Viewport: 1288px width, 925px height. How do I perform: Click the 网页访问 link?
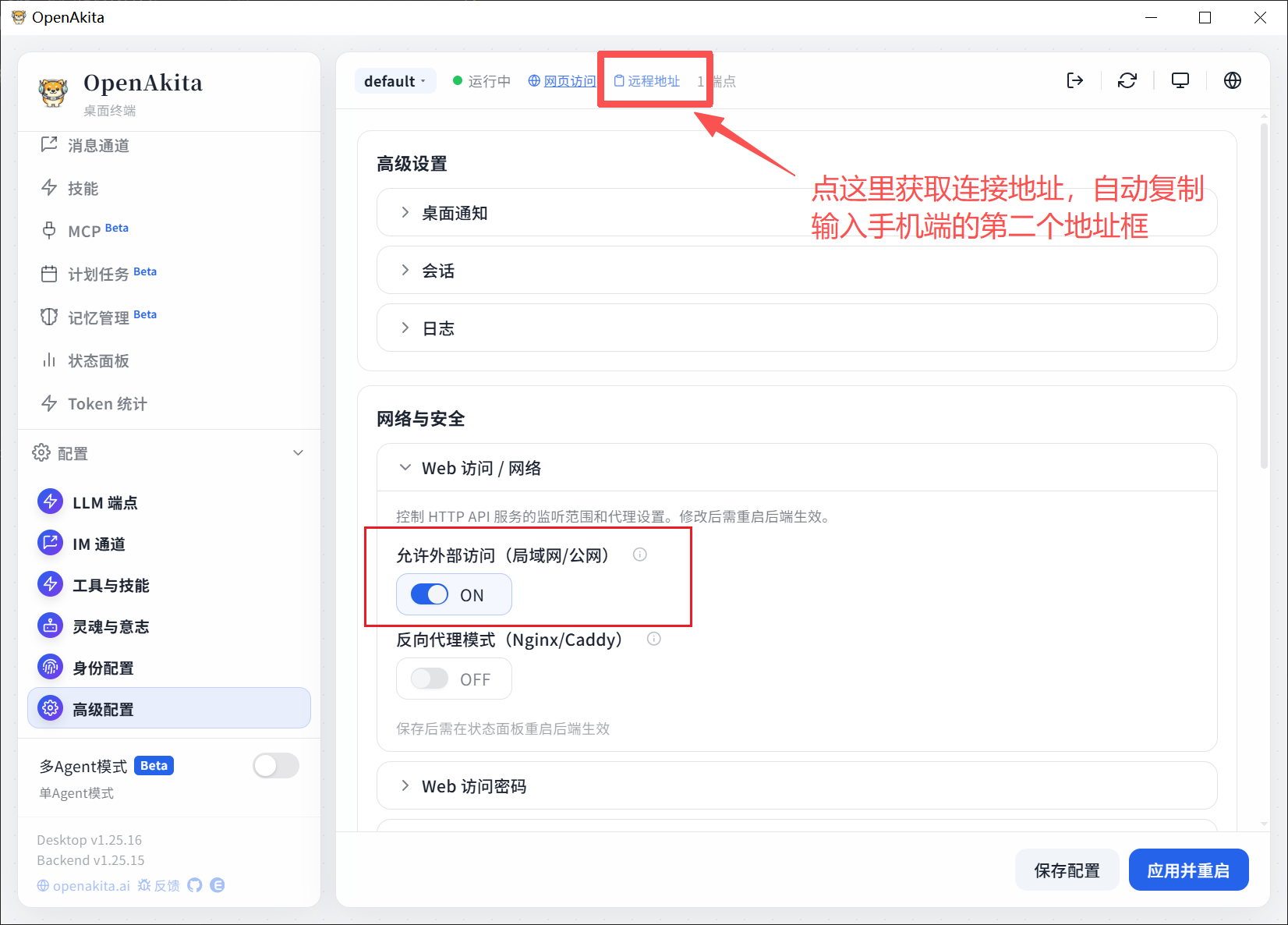(x=562, y=81)
